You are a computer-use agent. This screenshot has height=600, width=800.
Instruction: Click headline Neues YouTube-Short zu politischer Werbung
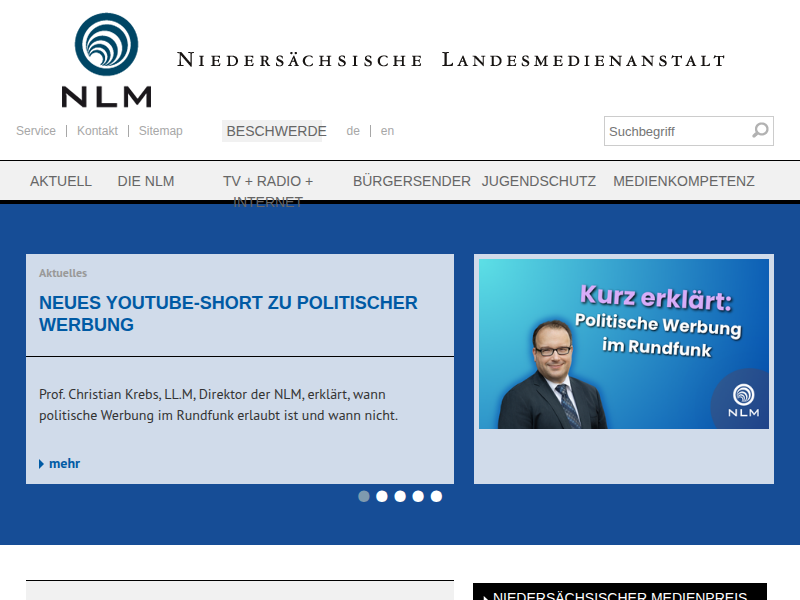point(229,314)
